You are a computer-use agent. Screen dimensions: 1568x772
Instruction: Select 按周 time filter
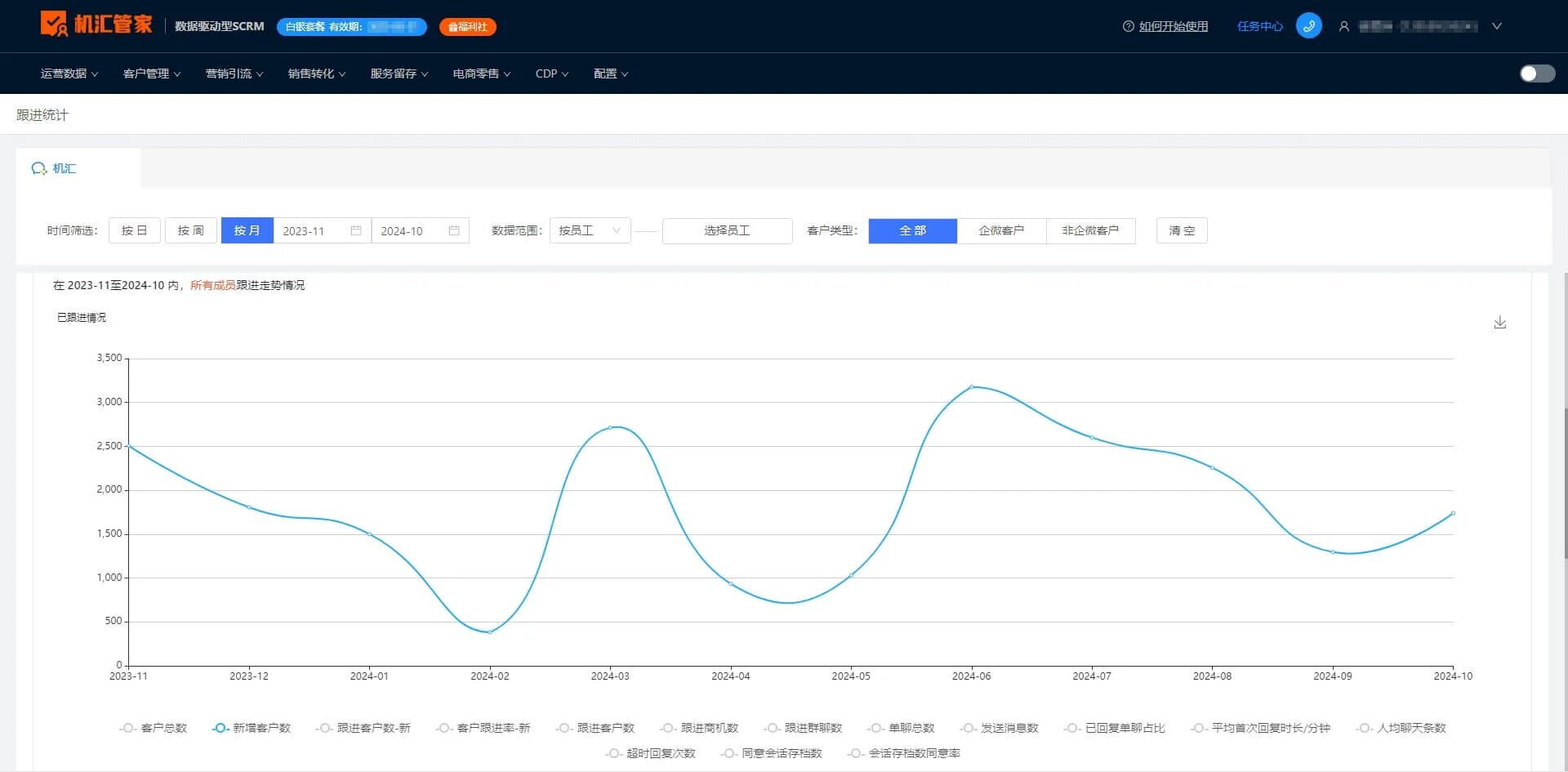(x=191, y=230)
